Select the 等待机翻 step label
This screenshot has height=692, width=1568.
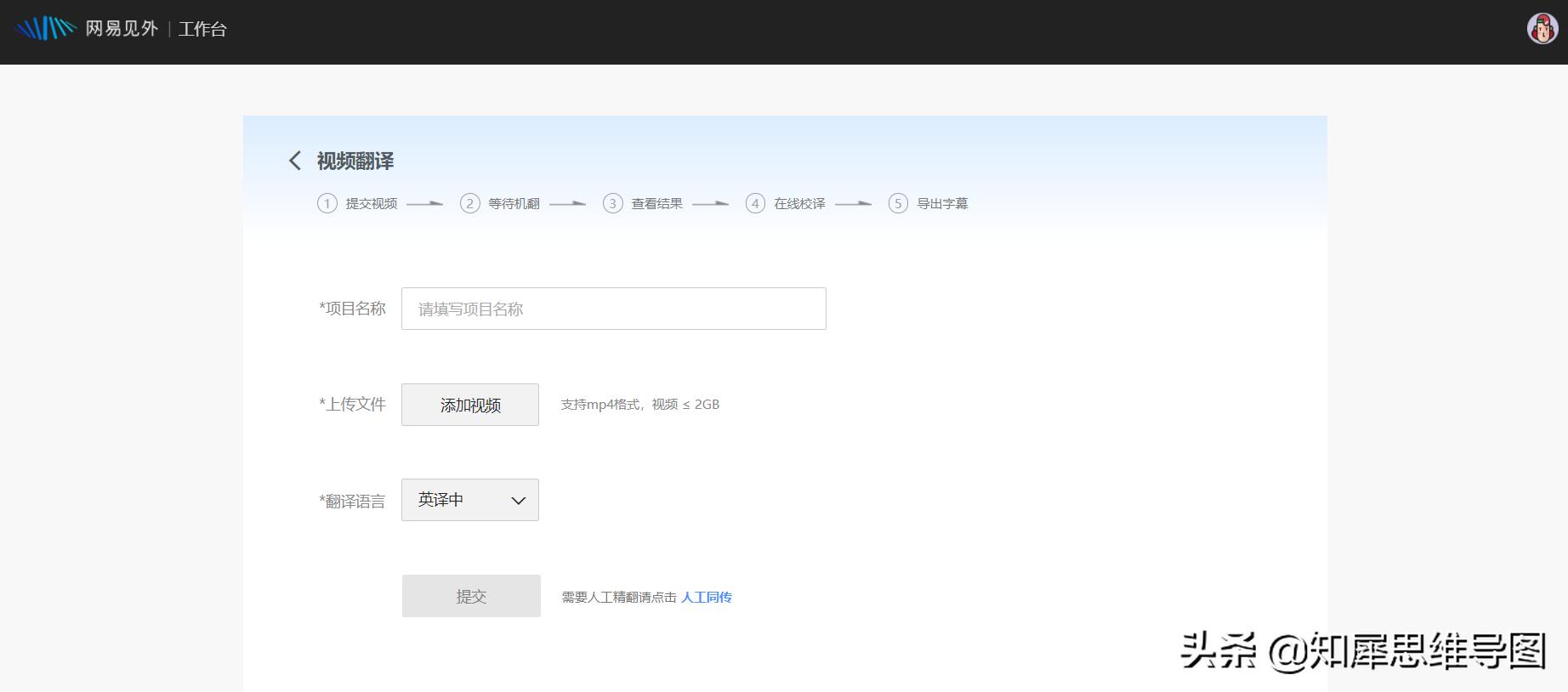[x=514, y=203]
